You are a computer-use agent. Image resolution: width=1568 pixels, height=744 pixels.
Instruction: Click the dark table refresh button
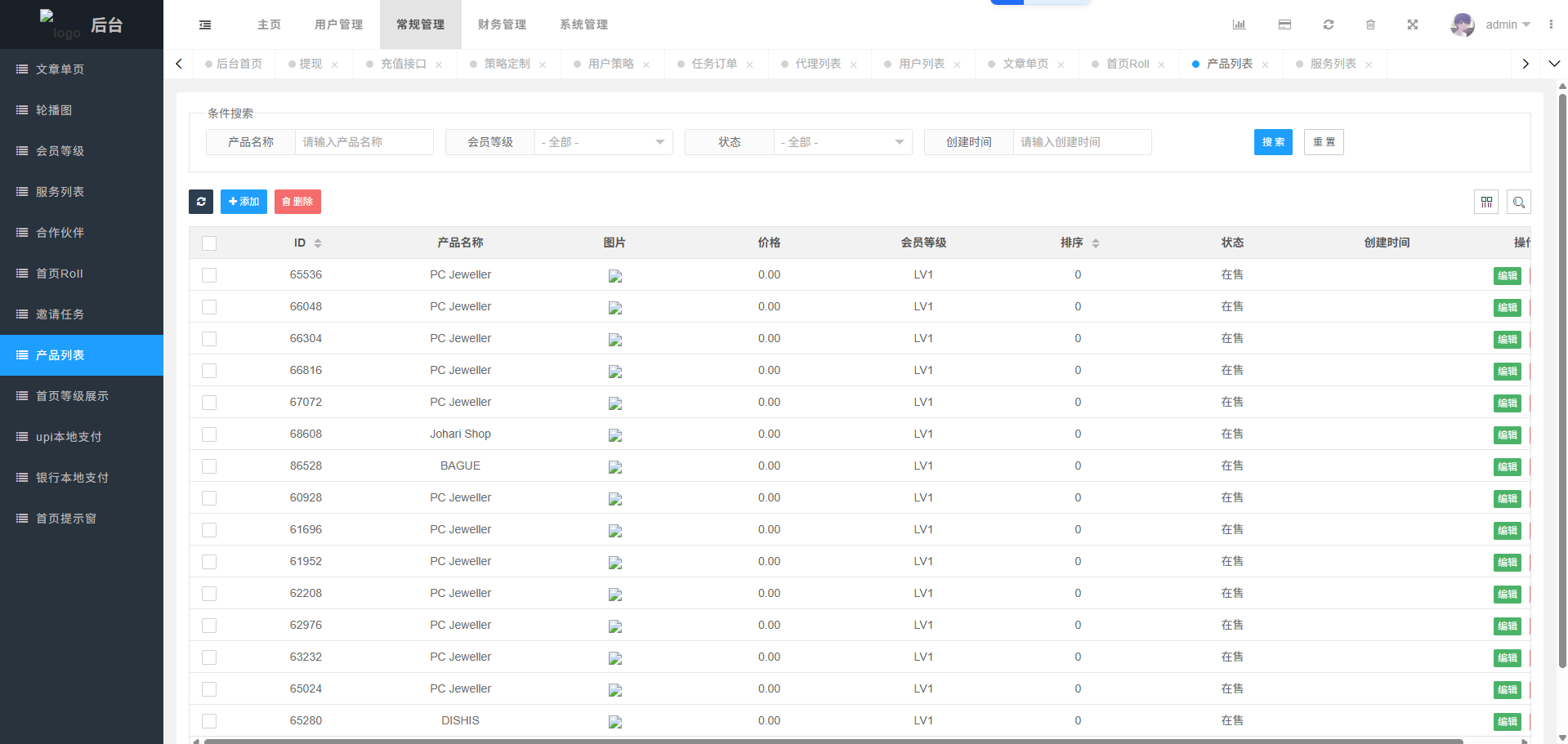click(201, 202)
